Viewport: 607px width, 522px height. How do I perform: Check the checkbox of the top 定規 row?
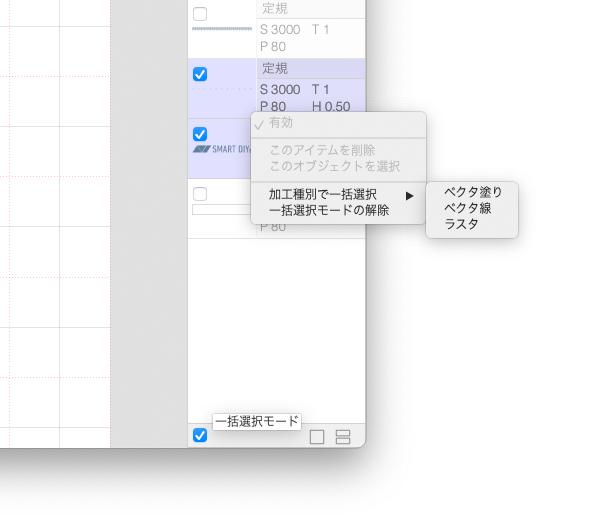click(200, 14)
